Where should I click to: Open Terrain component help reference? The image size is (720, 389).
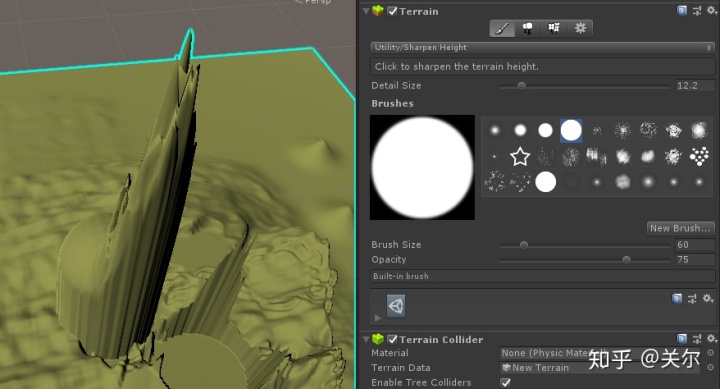[x=682, y=11]
